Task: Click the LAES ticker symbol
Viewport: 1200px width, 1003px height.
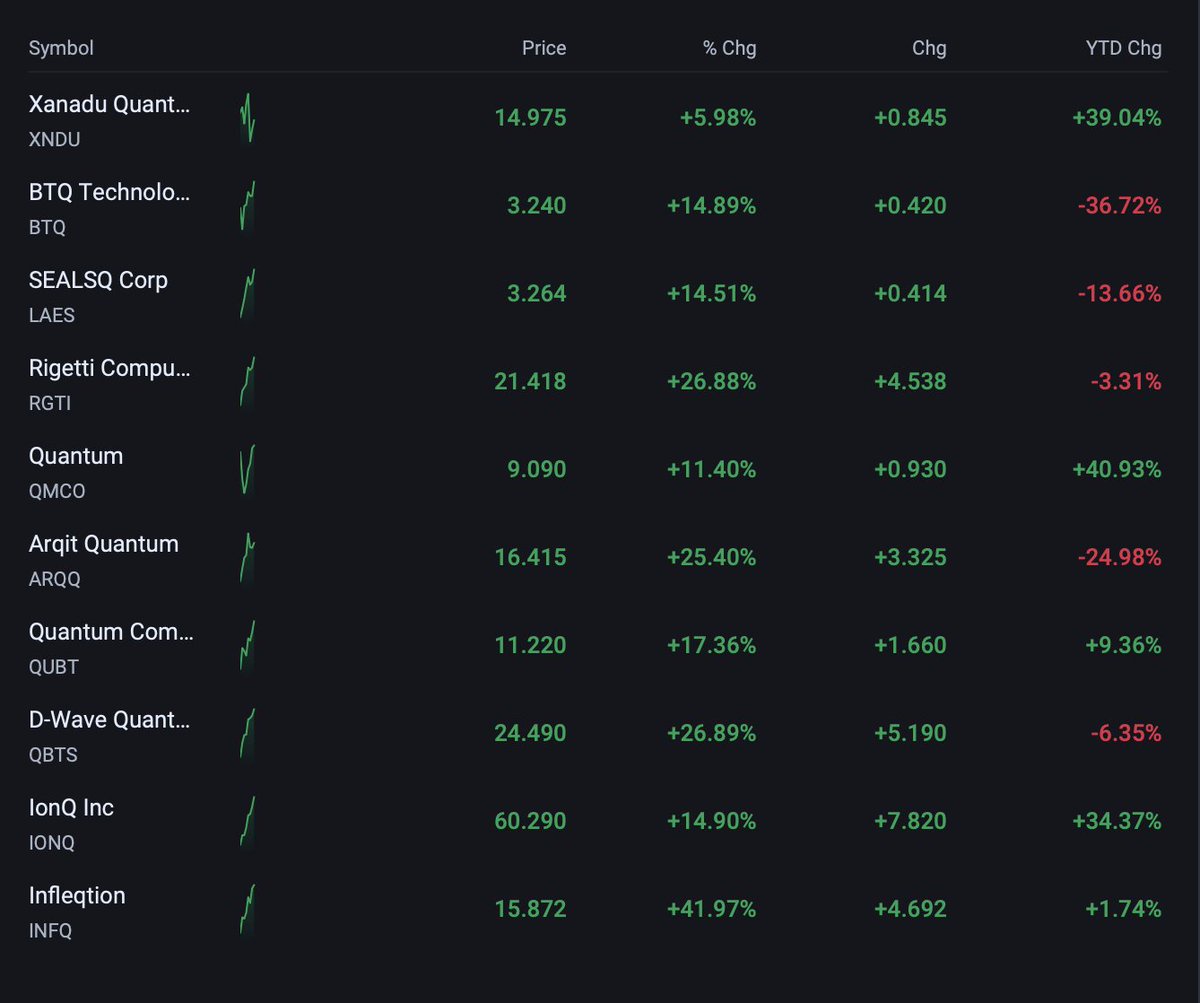Action: (52, 315)
